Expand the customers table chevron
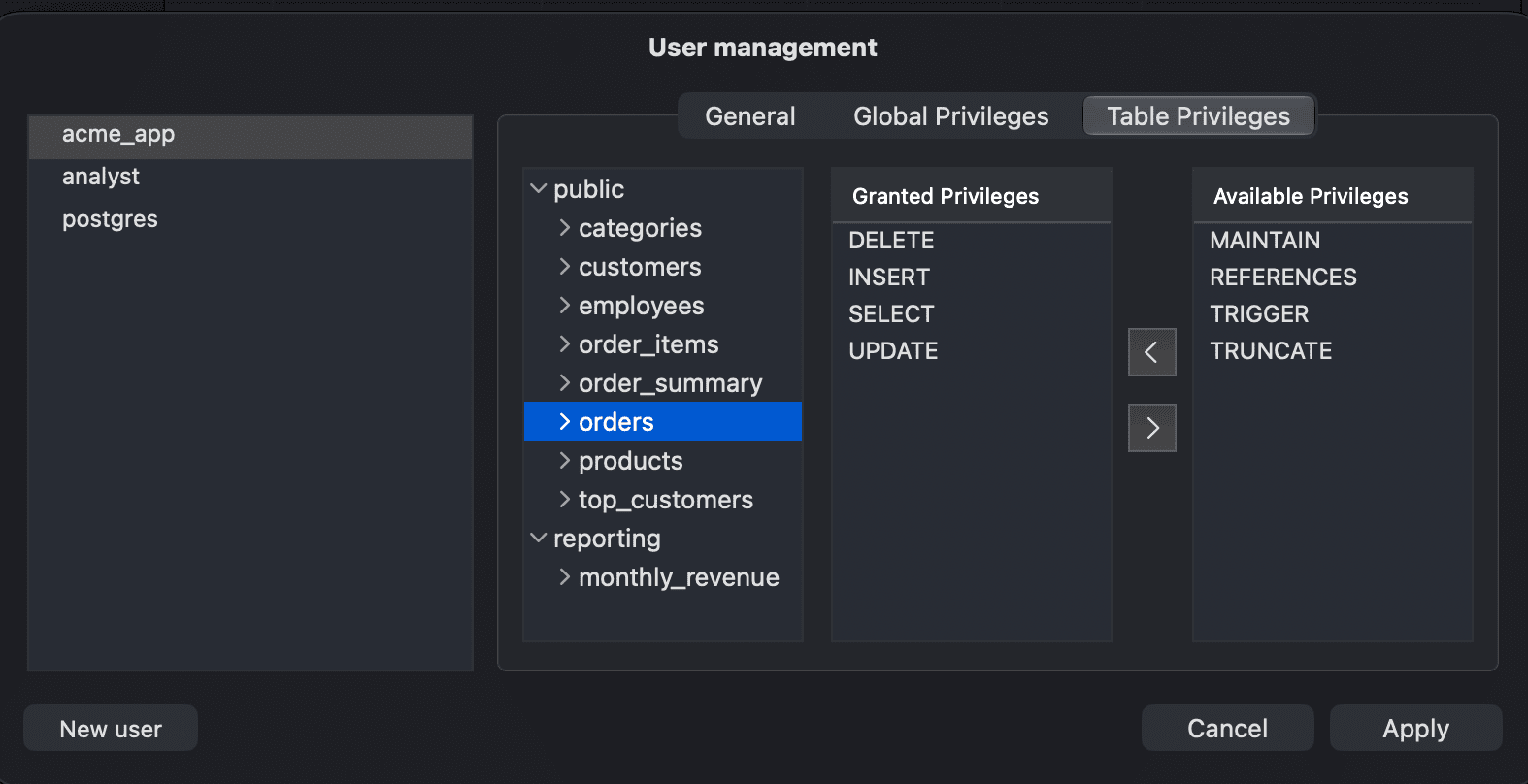 [564, 266]
